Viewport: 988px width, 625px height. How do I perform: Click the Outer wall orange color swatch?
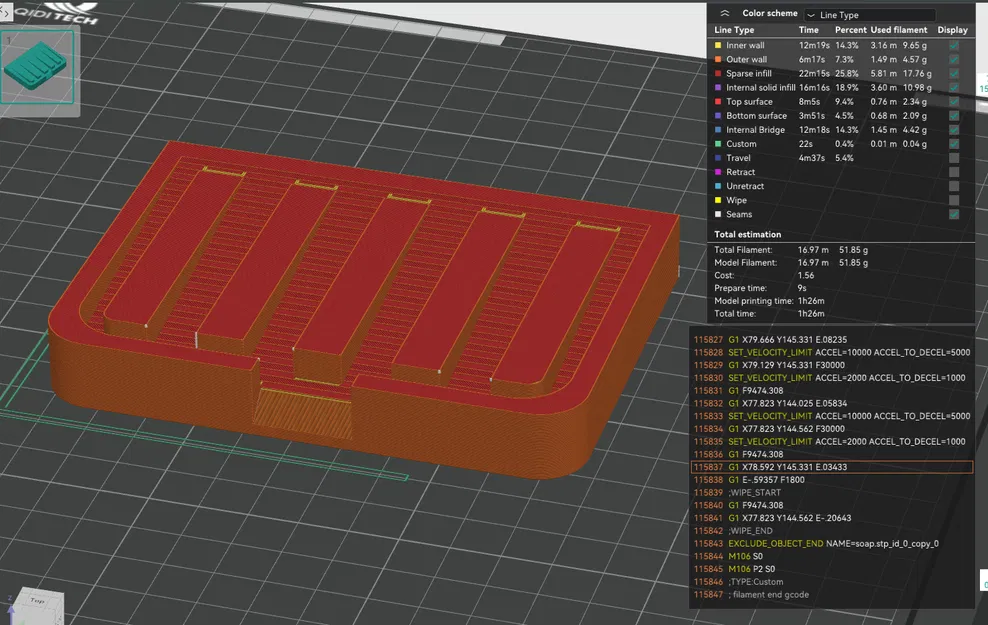pos(717,60)
